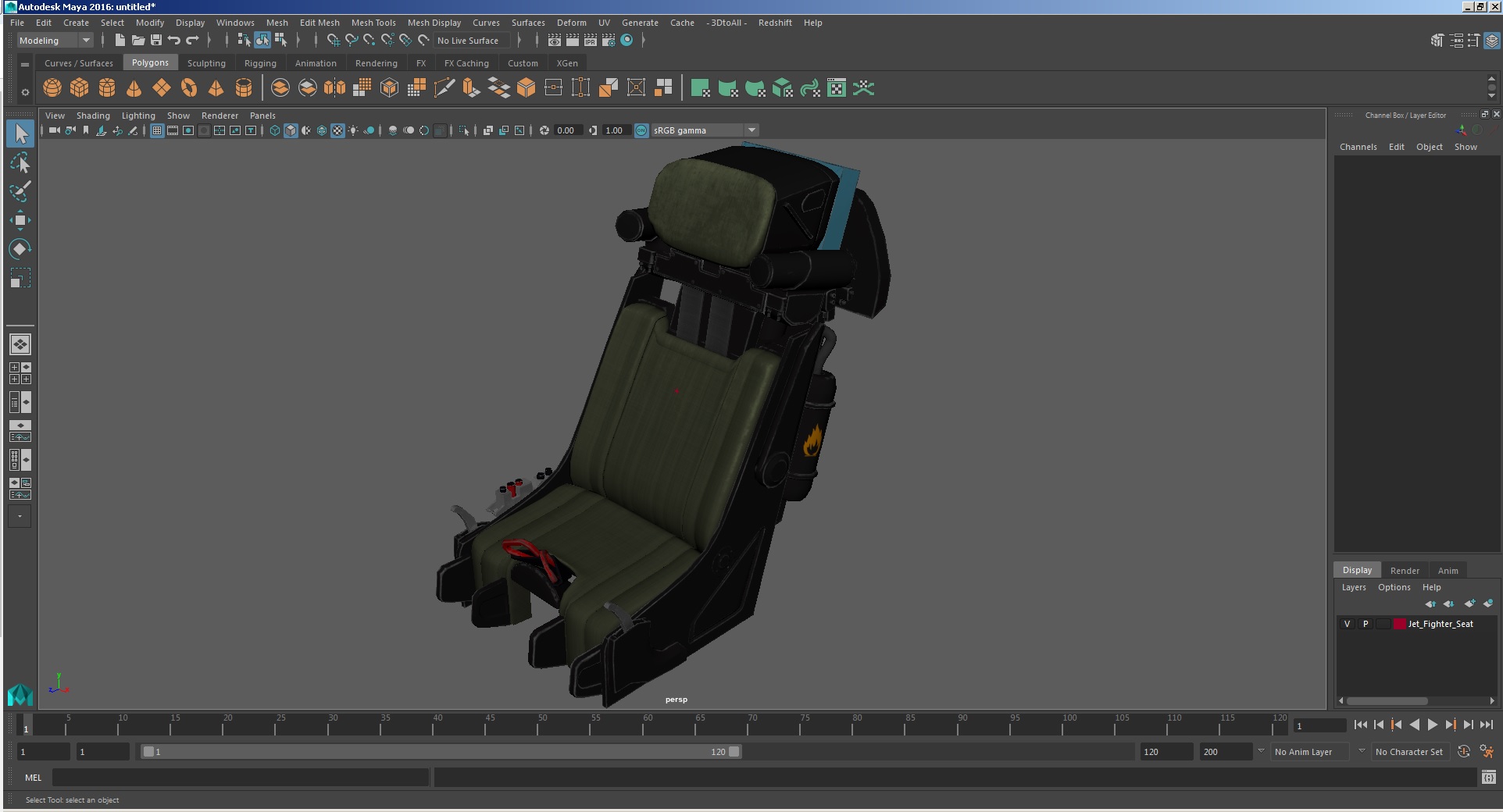Toggle auto keyframe button
Image resolution: width=1503 pixels, height=812 pixels.
click(1464, 751)
